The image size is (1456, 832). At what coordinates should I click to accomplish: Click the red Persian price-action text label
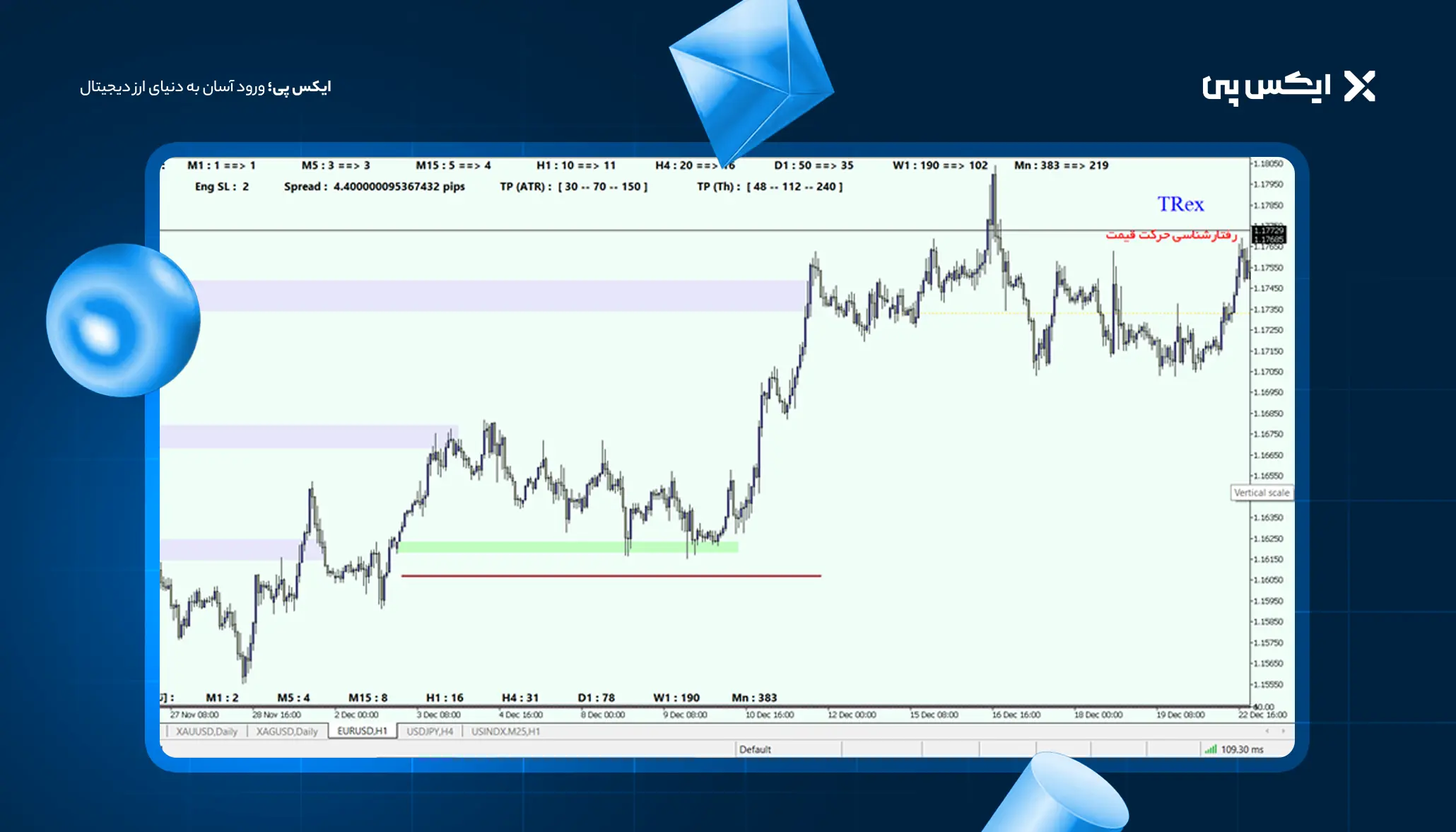point(1170,235)
